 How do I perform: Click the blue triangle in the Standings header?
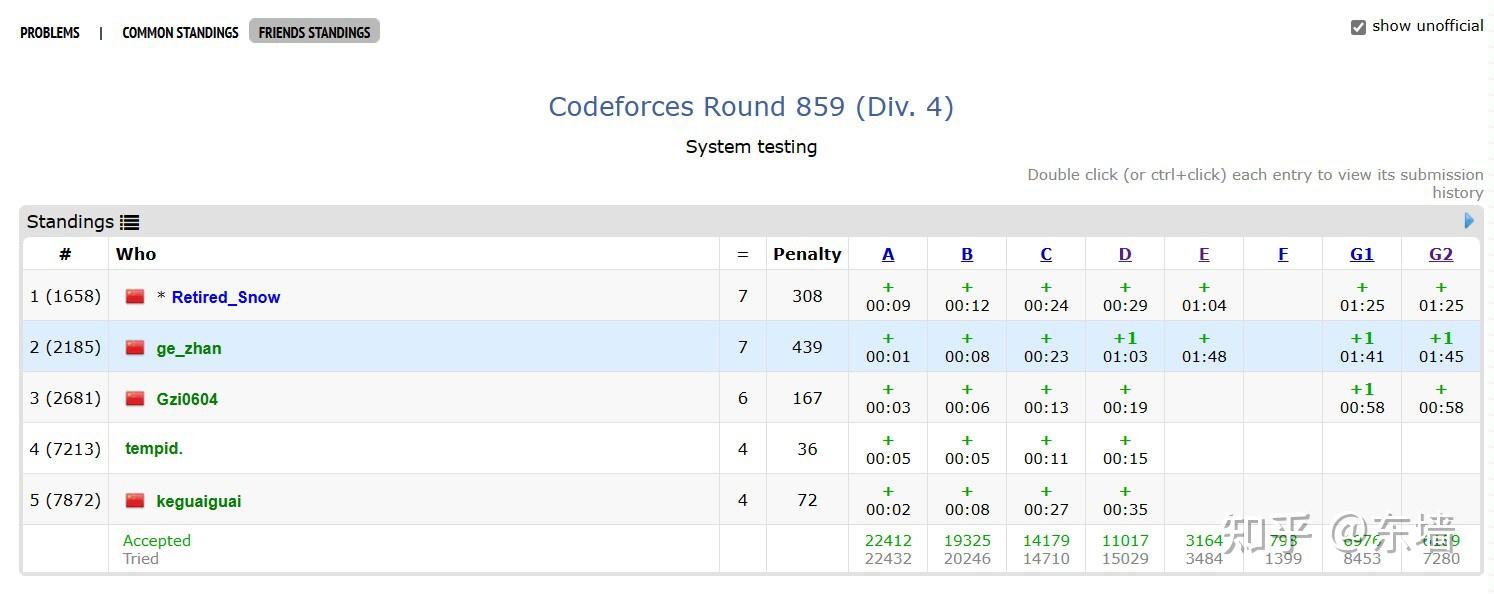click(x=1469, y=220)
